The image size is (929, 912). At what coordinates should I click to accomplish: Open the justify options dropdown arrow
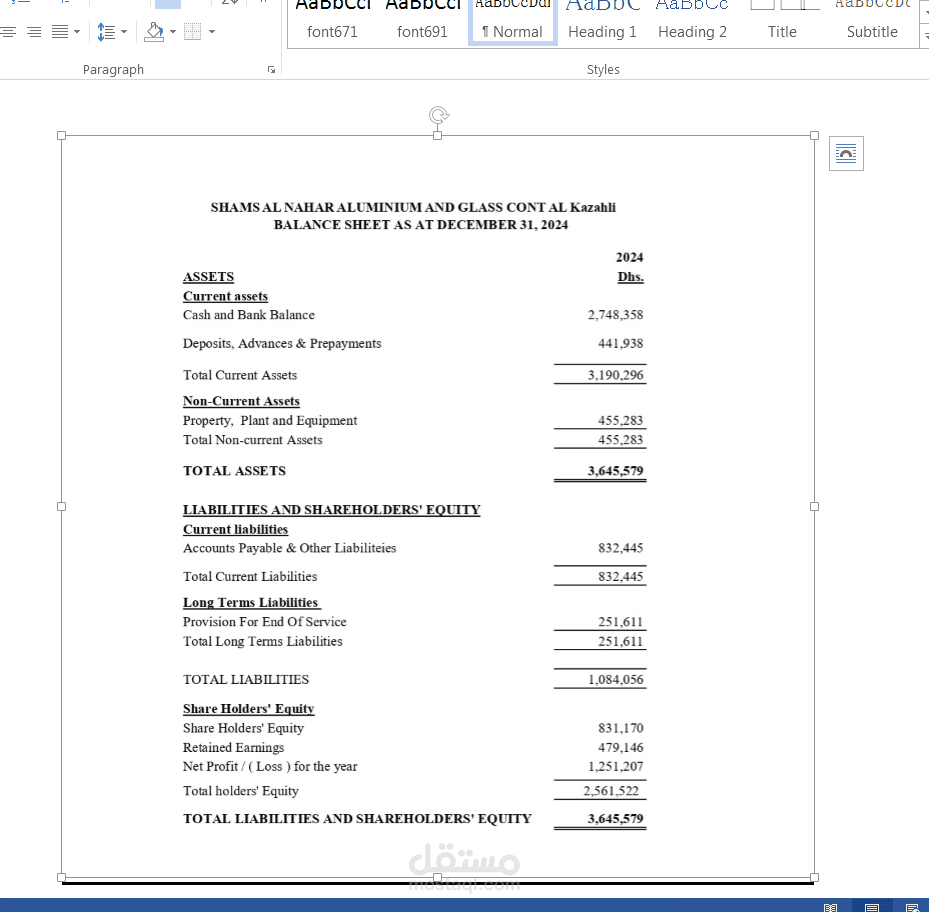77,32
